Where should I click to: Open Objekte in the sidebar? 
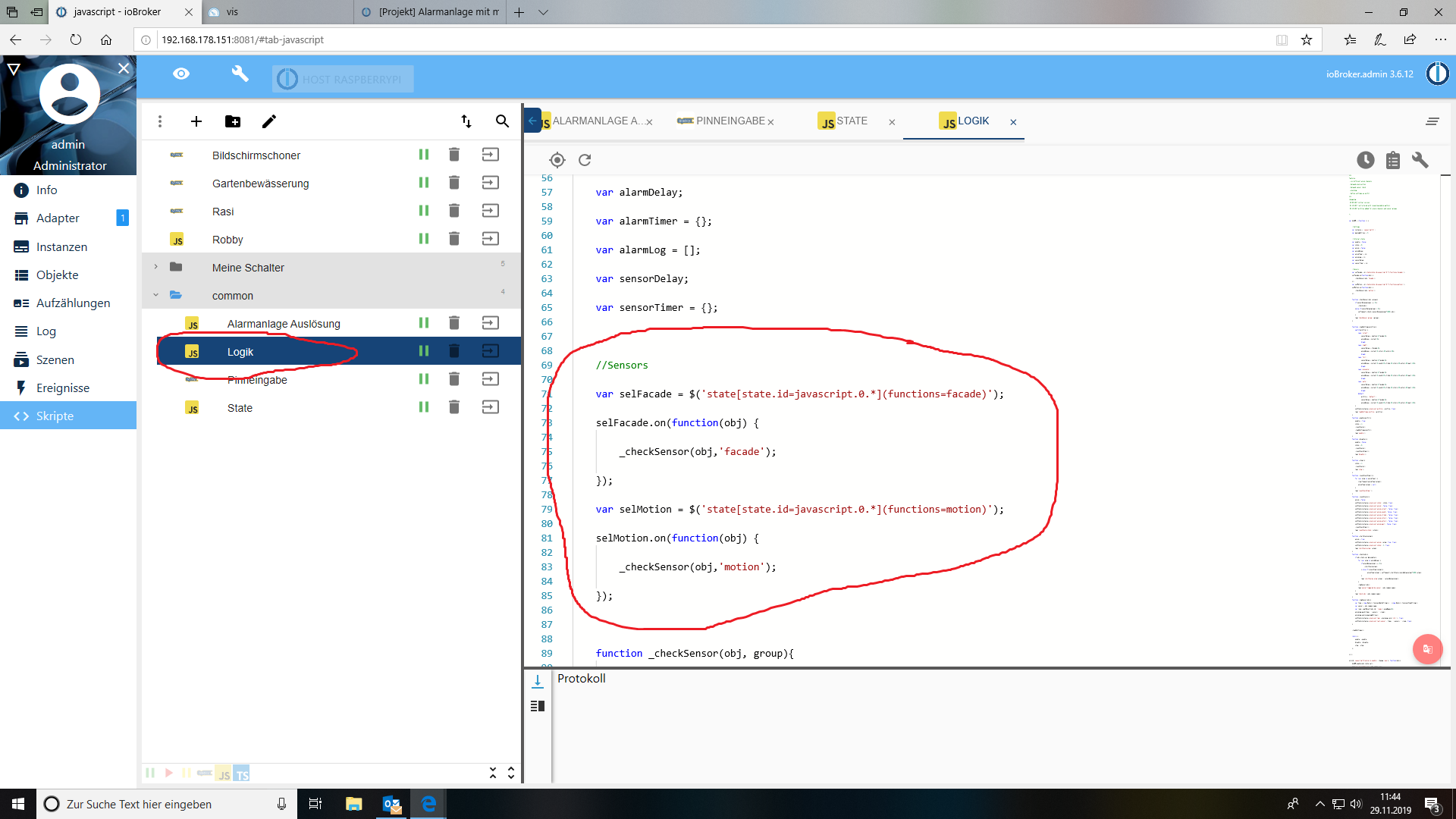pyautogui.click(x=58, y=275)
